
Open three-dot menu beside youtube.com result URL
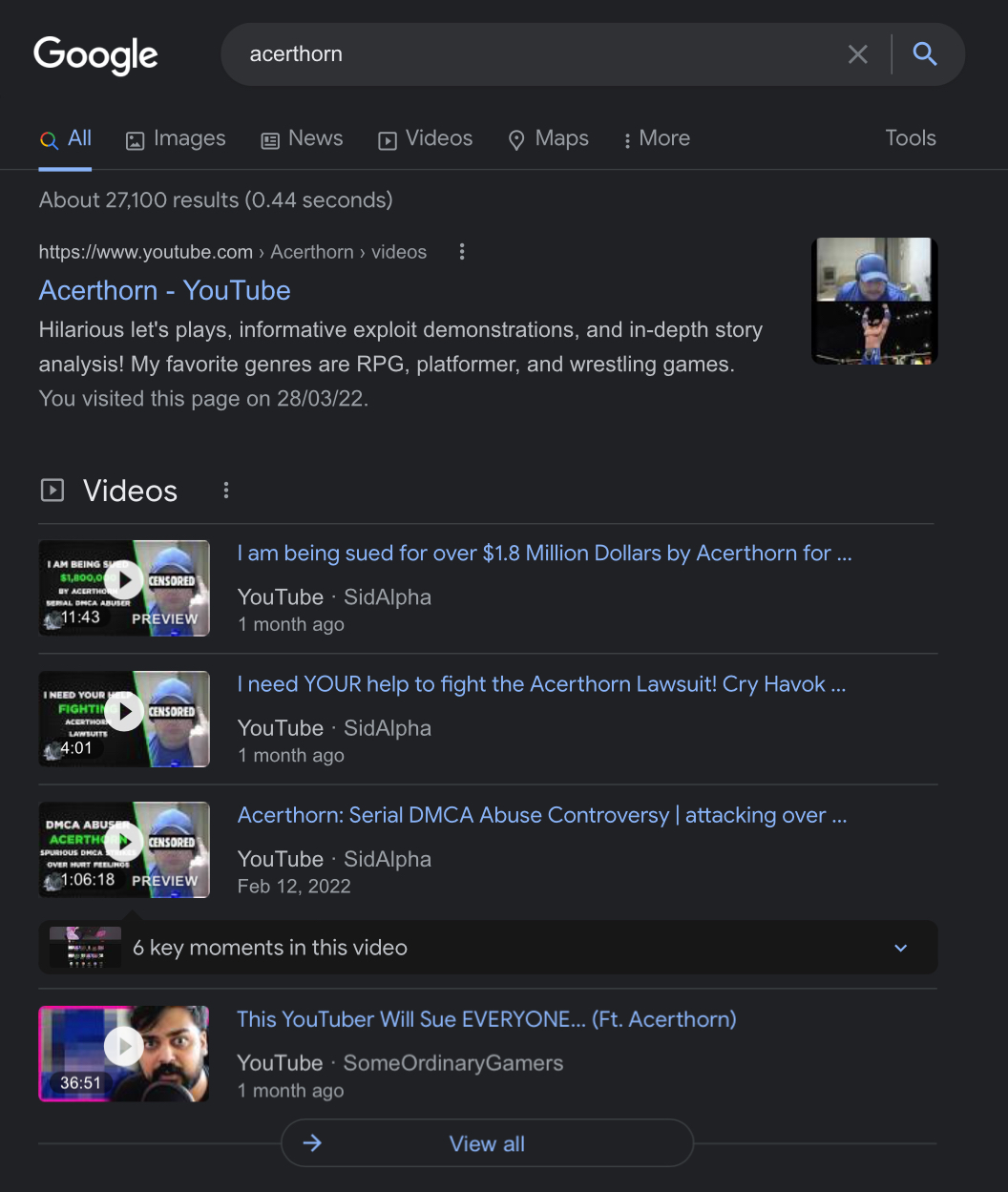[x=462, y=252]
